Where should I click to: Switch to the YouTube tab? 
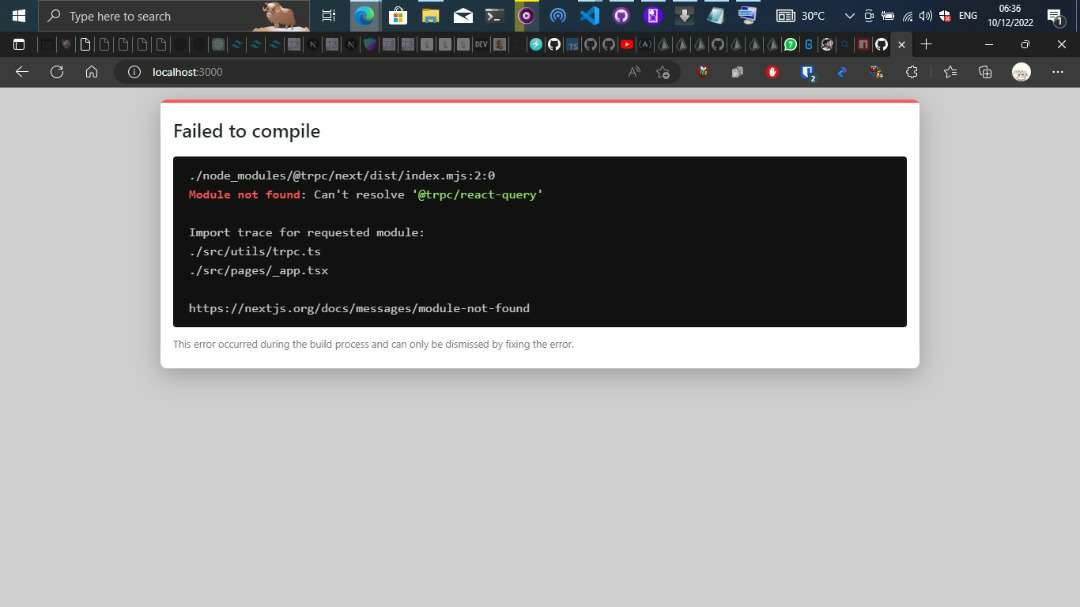click(x=627, y=45)
